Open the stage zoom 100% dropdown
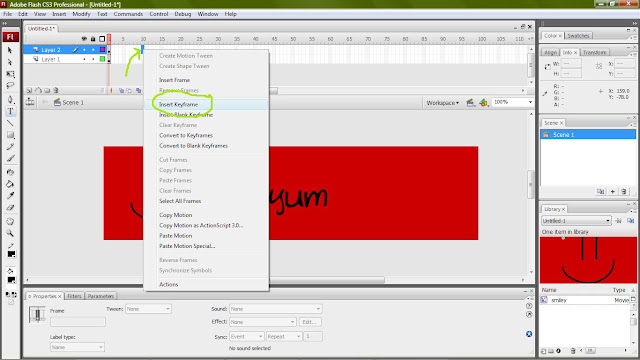The width and height of the screenshot is (640, 360). [513, 102]
